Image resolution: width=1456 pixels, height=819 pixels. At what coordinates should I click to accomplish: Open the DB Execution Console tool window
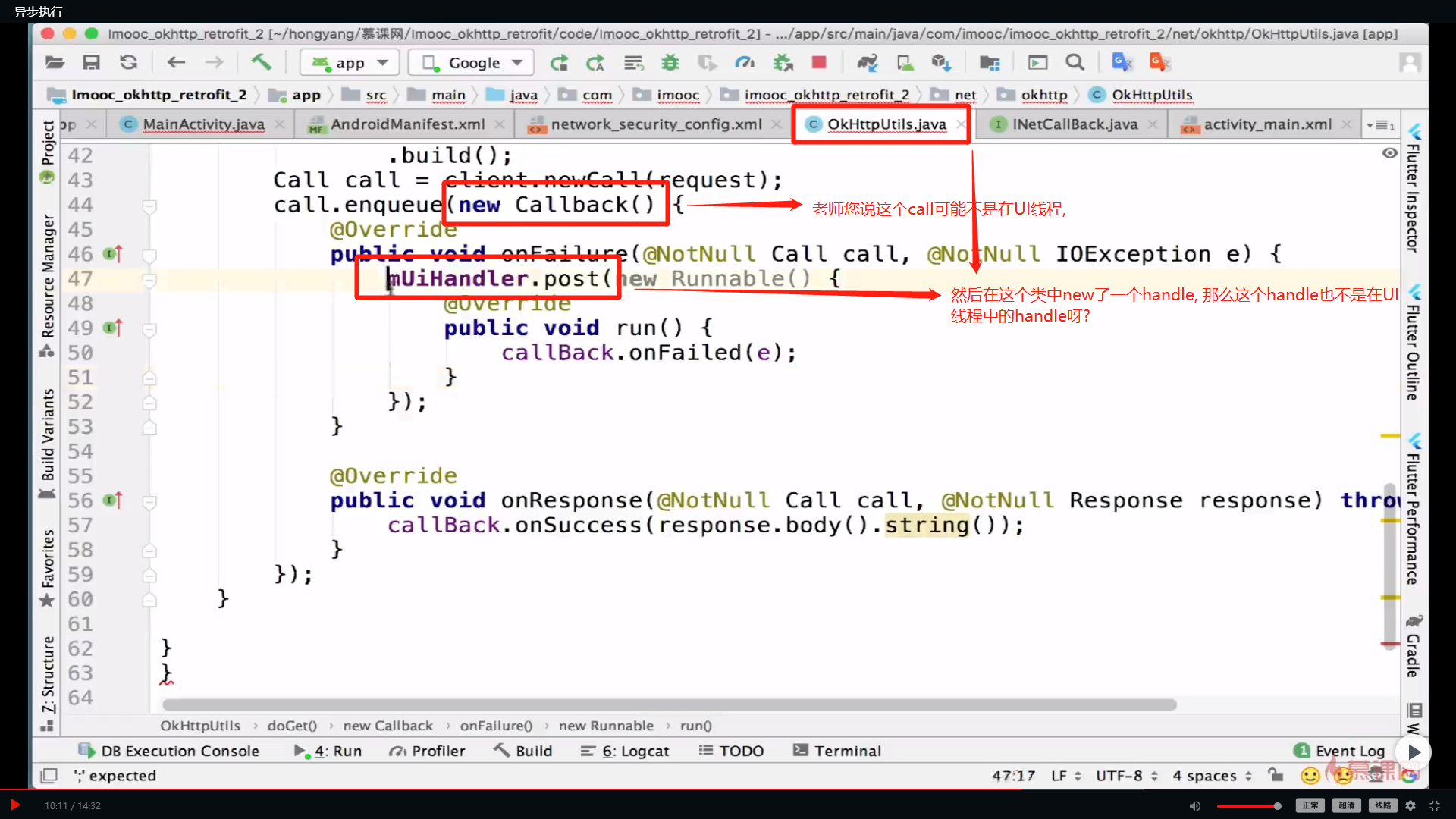click(168, 751)
